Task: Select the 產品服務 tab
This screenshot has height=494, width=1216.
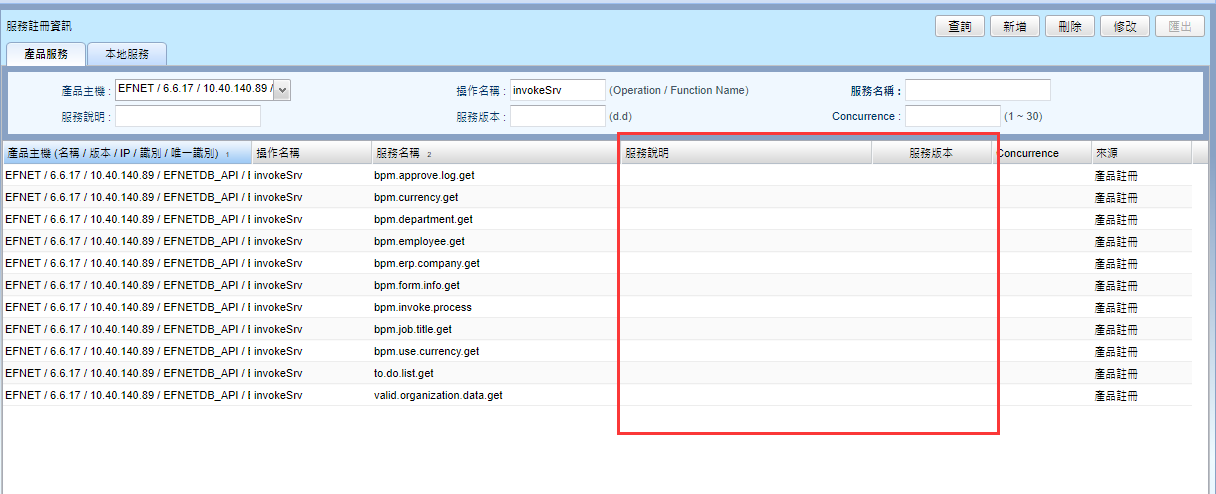Action: coord(46,54)
